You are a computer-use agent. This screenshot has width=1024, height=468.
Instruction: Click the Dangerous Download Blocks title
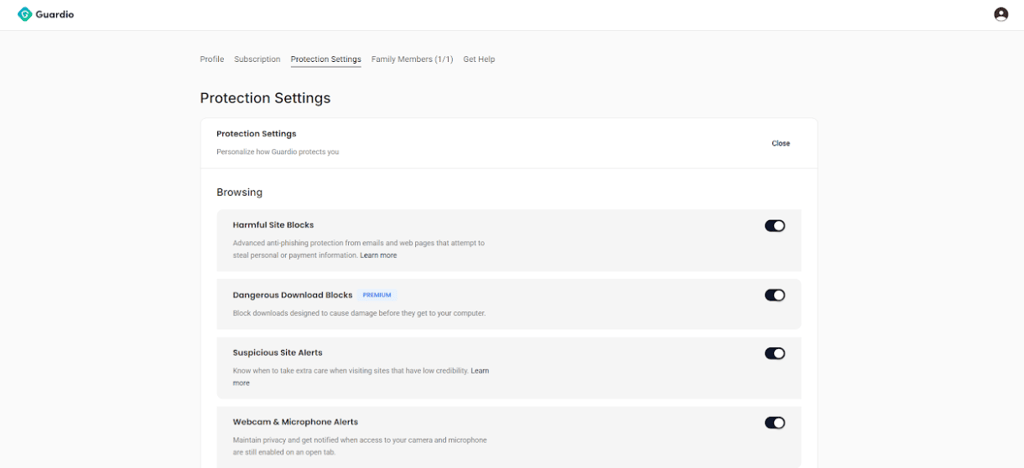[293, 295]
